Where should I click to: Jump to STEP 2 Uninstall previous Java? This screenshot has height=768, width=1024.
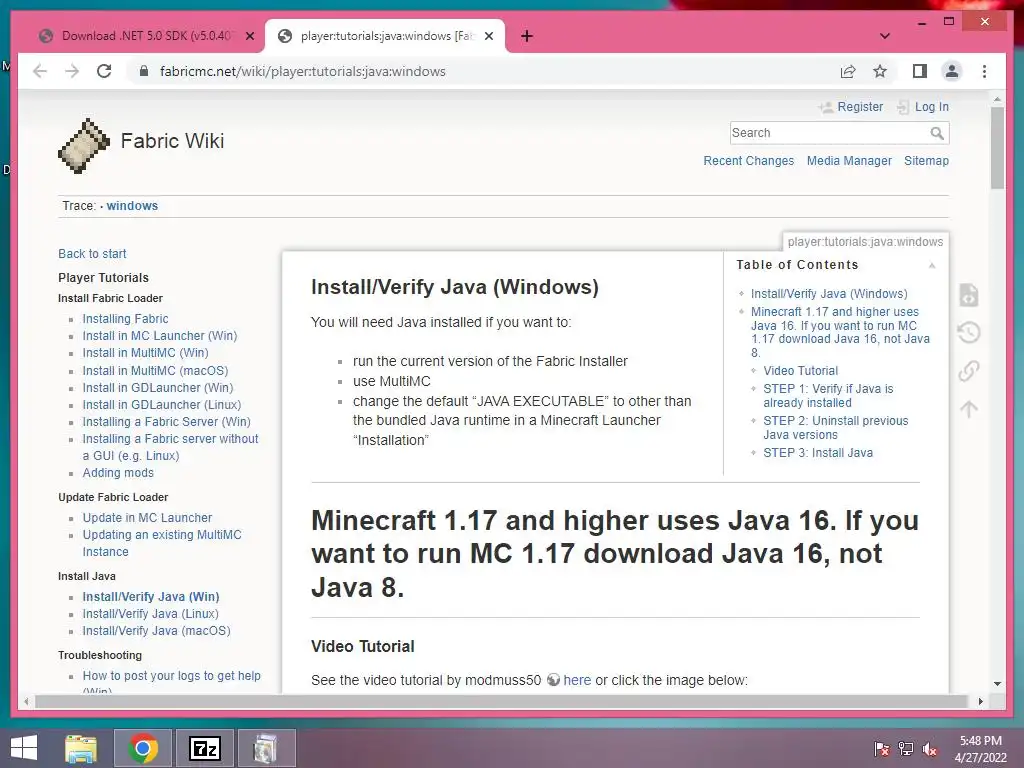(x=835, y=428)
